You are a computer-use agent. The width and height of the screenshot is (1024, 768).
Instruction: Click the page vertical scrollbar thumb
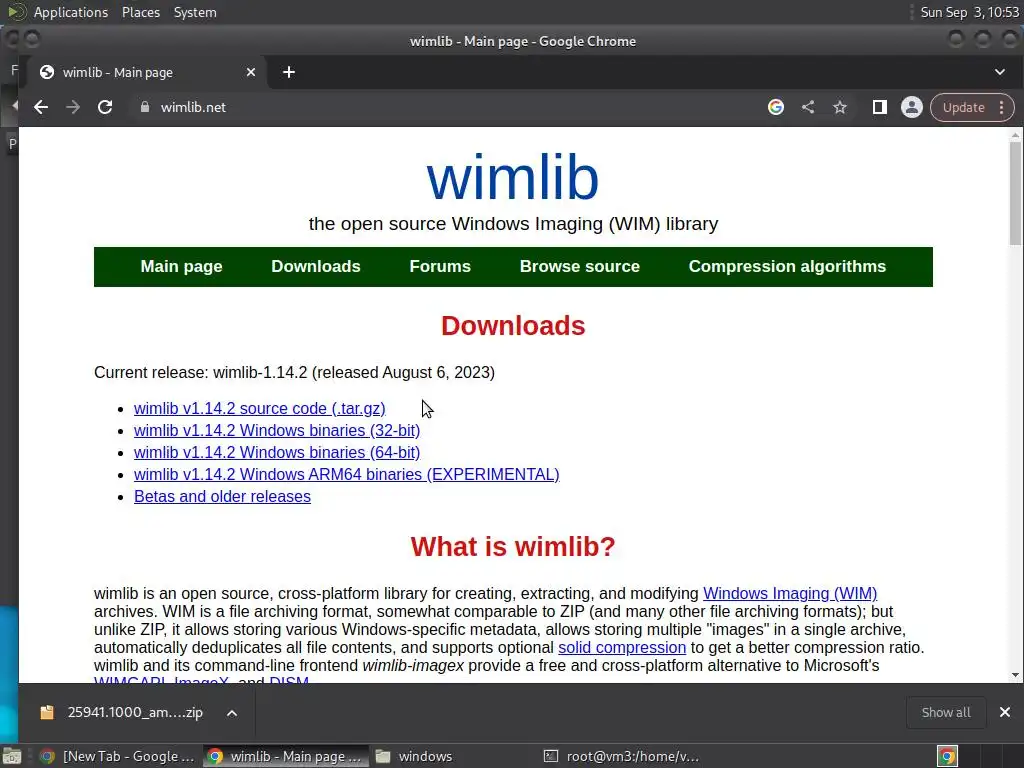(1015, 193)
